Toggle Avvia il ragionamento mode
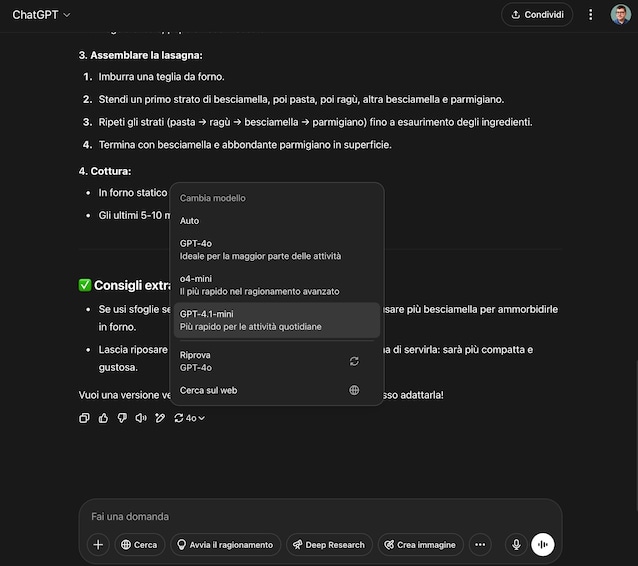This screenshot has width=638, height=566. tap(225, 544)
